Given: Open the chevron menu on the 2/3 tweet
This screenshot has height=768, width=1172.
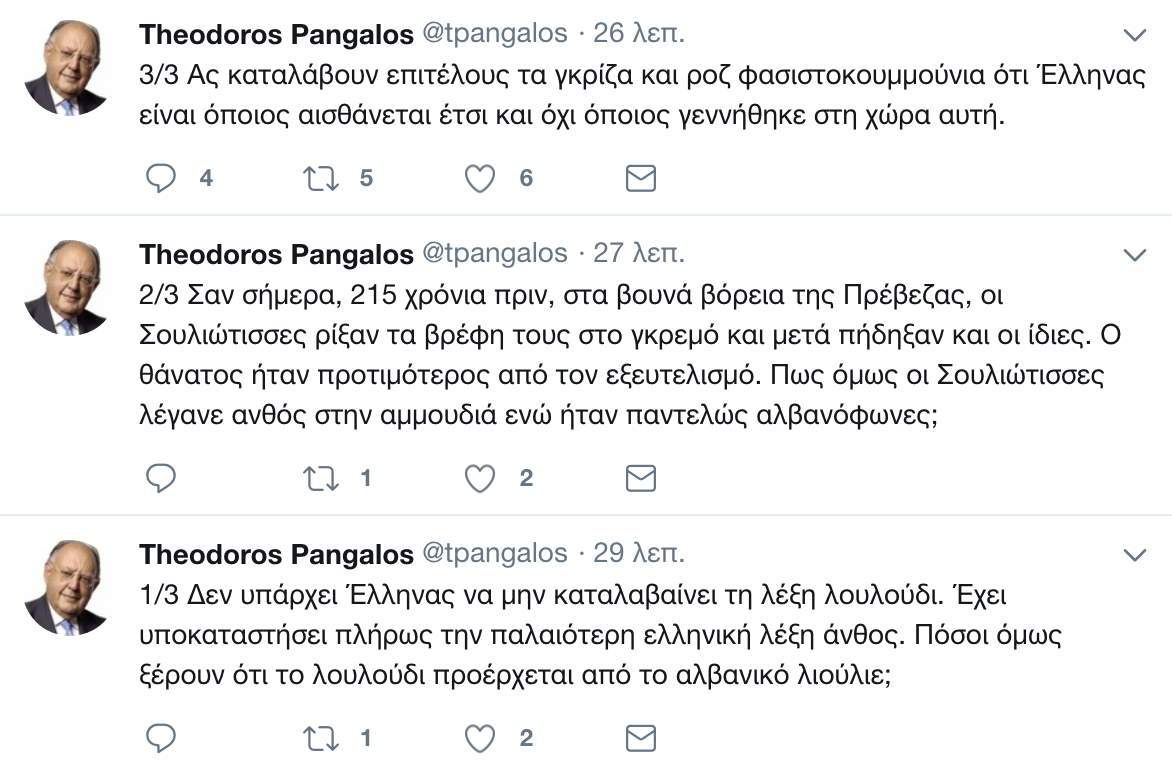Looking at the screenshot, I should [x=1135, y=255].
